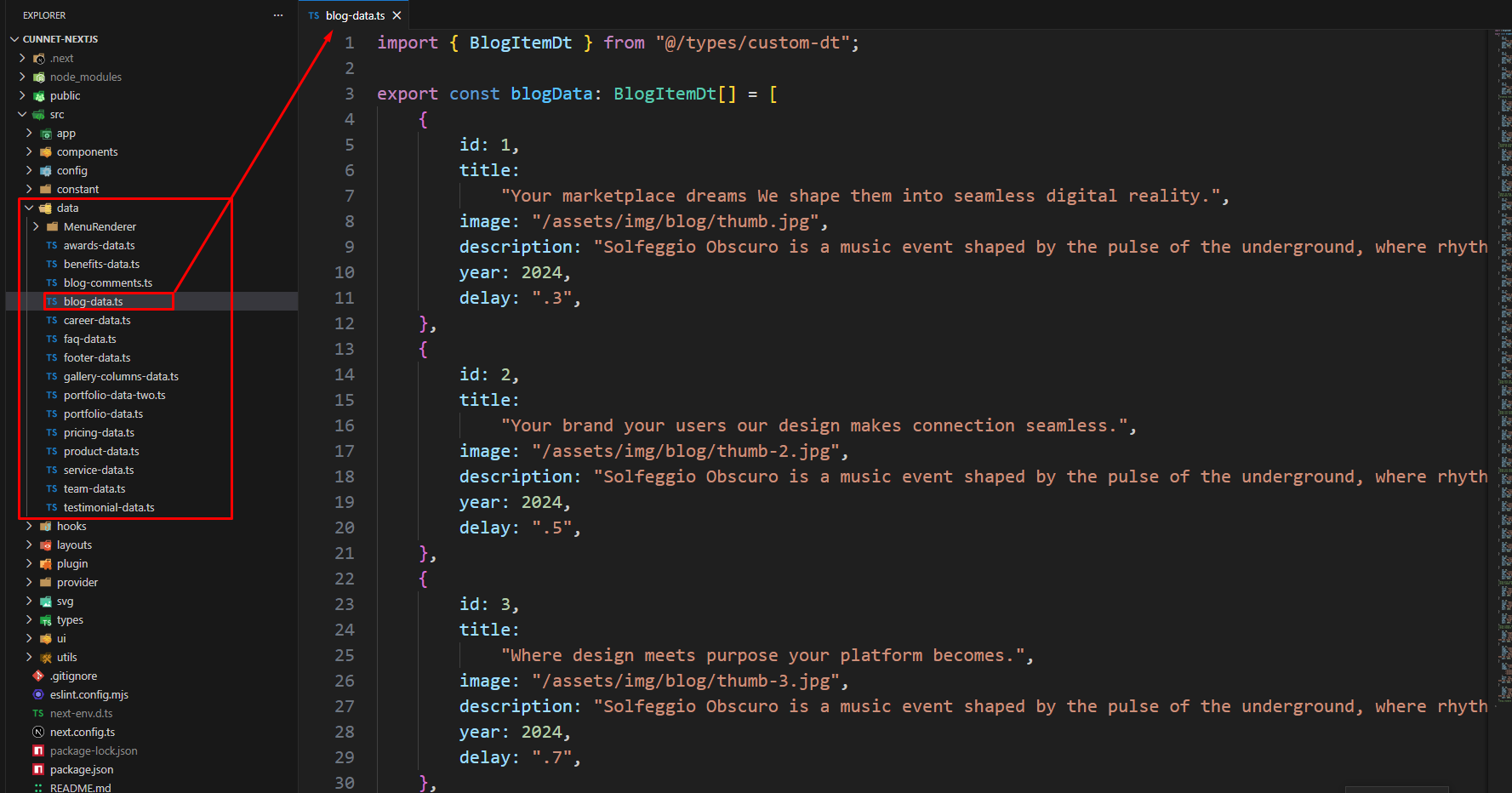Click the Explorer more actions ellipsis icon
This screenshot has height=793, width=1512.
click(278, 15)
